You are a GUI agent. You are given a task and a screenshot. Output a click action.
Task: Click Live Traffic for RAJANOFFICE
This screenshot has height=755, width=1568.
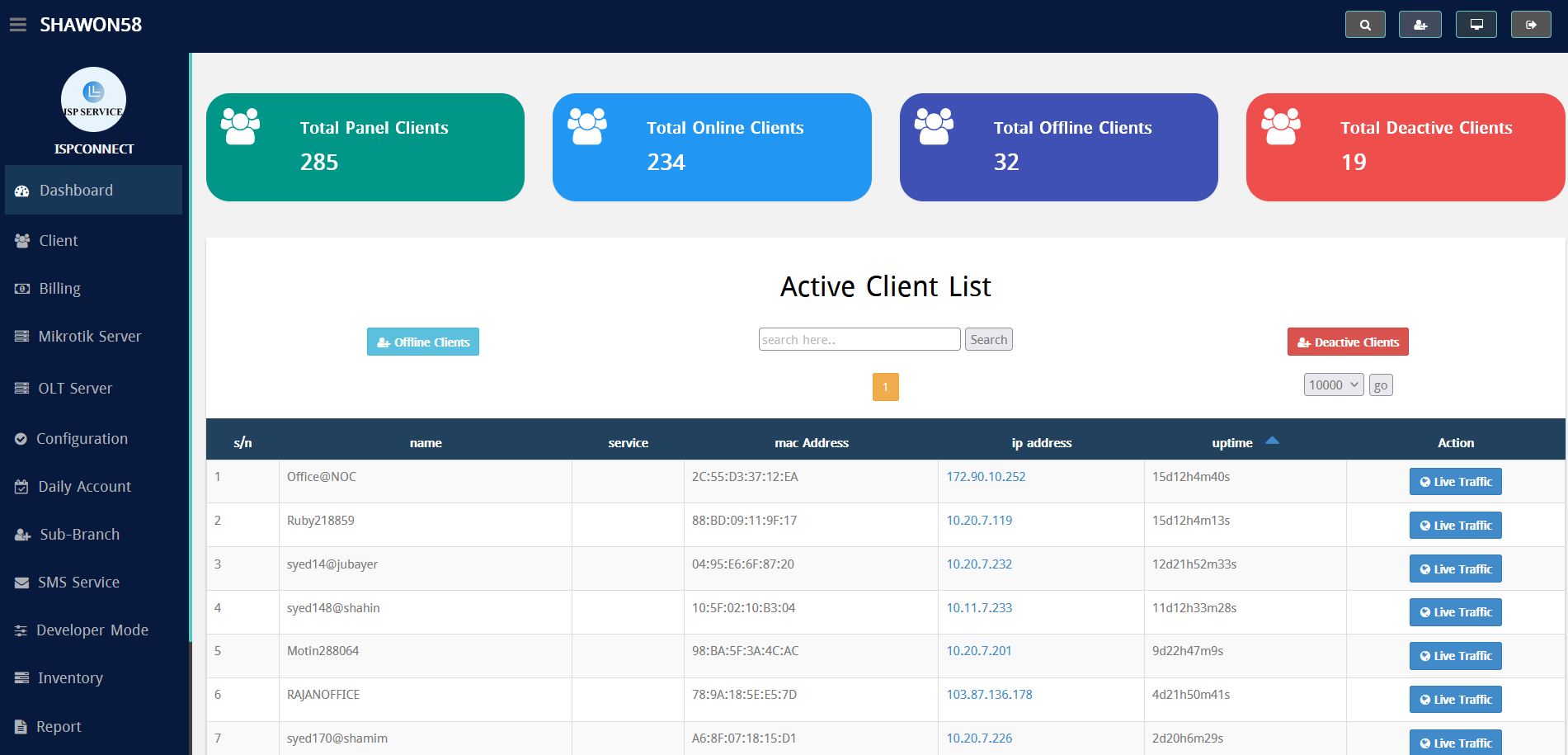coord(1455,700)
